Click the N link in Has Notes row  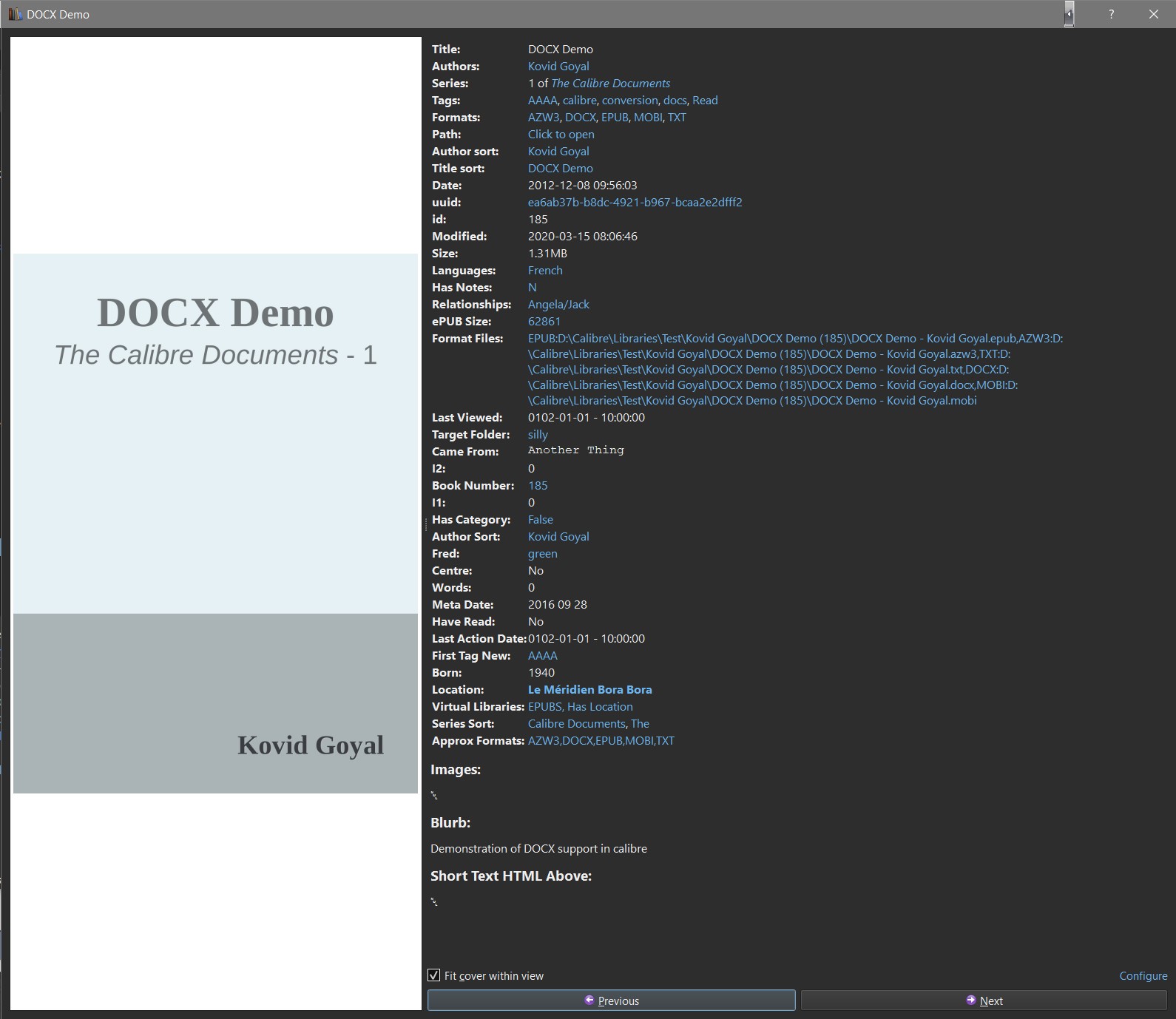pos(533,288)
